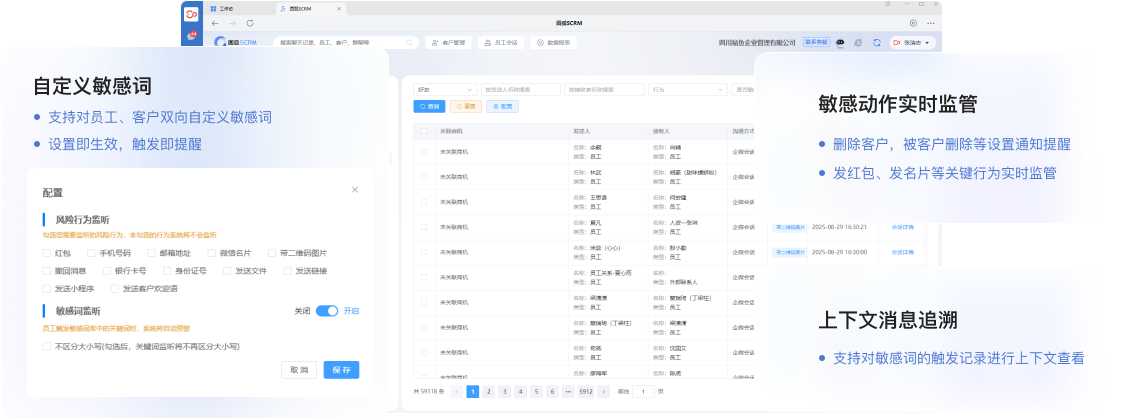Image resolution: width=1143 pixels, height=419 pixels.
Task: Click the search magnifier icon in top search bar
Action: click(x=412, y=43)
